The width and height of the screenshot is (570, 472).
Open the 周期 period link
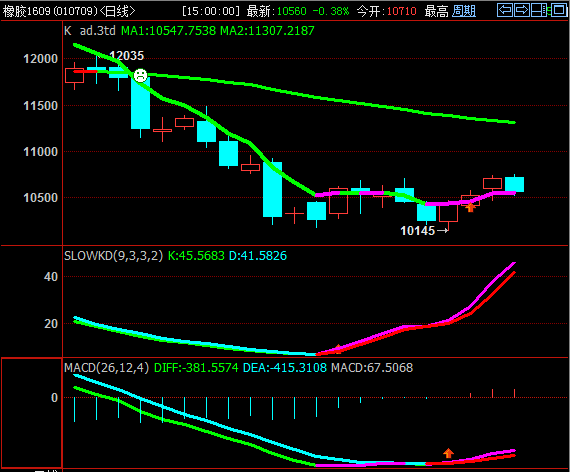coord(464,11)
